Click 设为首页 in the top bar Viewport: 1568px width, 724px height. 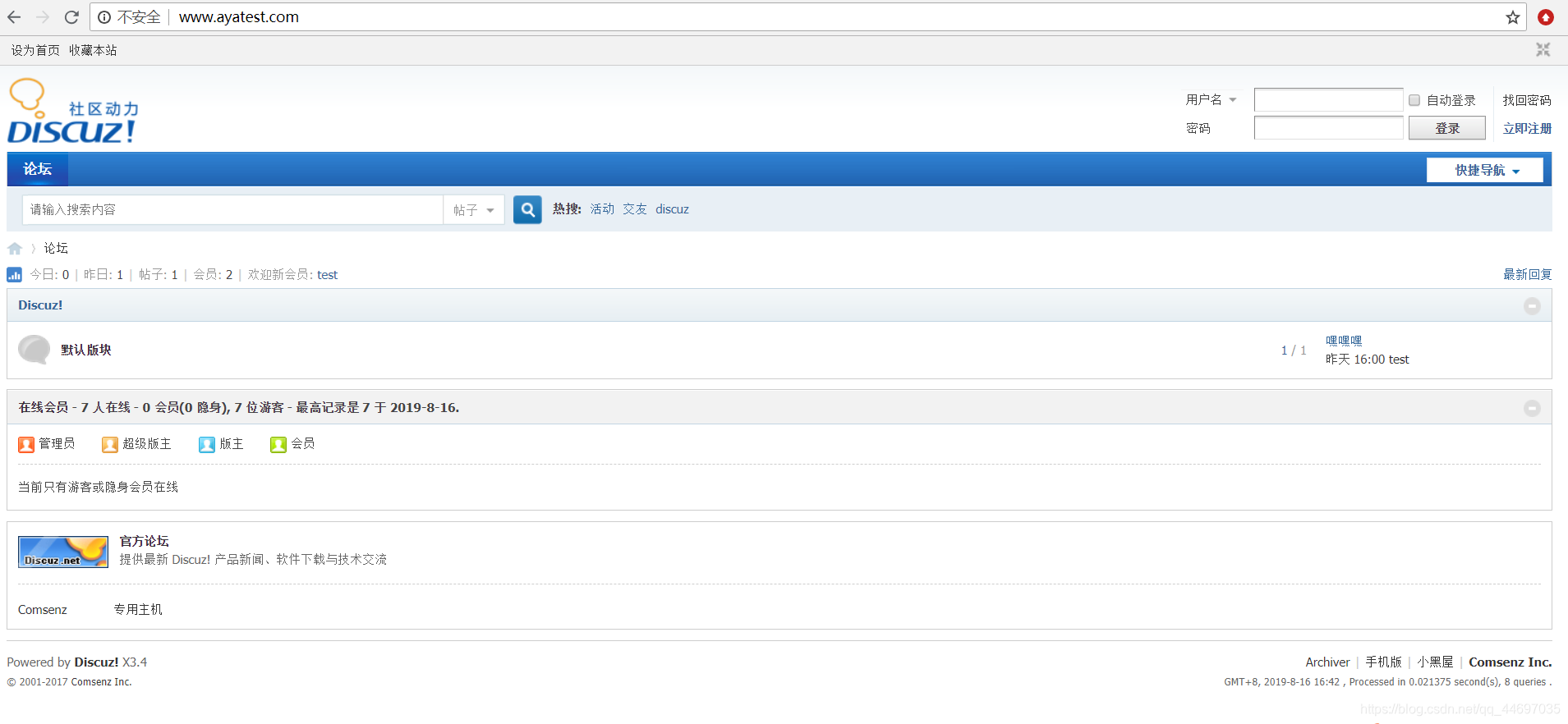point(35,50)
